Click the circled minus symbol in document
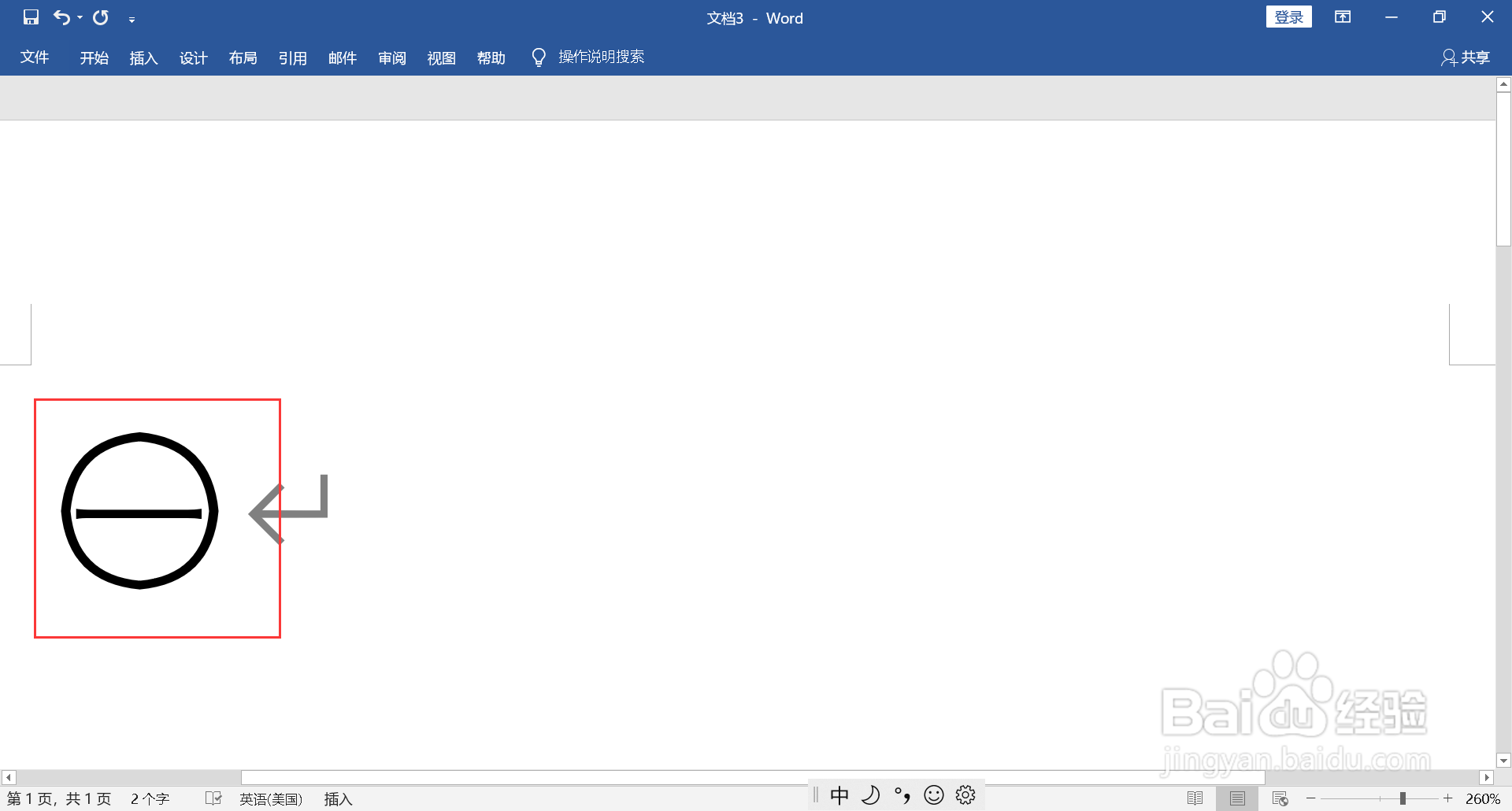The width and height of the screenshot is (1512, 811). [139, 510]
